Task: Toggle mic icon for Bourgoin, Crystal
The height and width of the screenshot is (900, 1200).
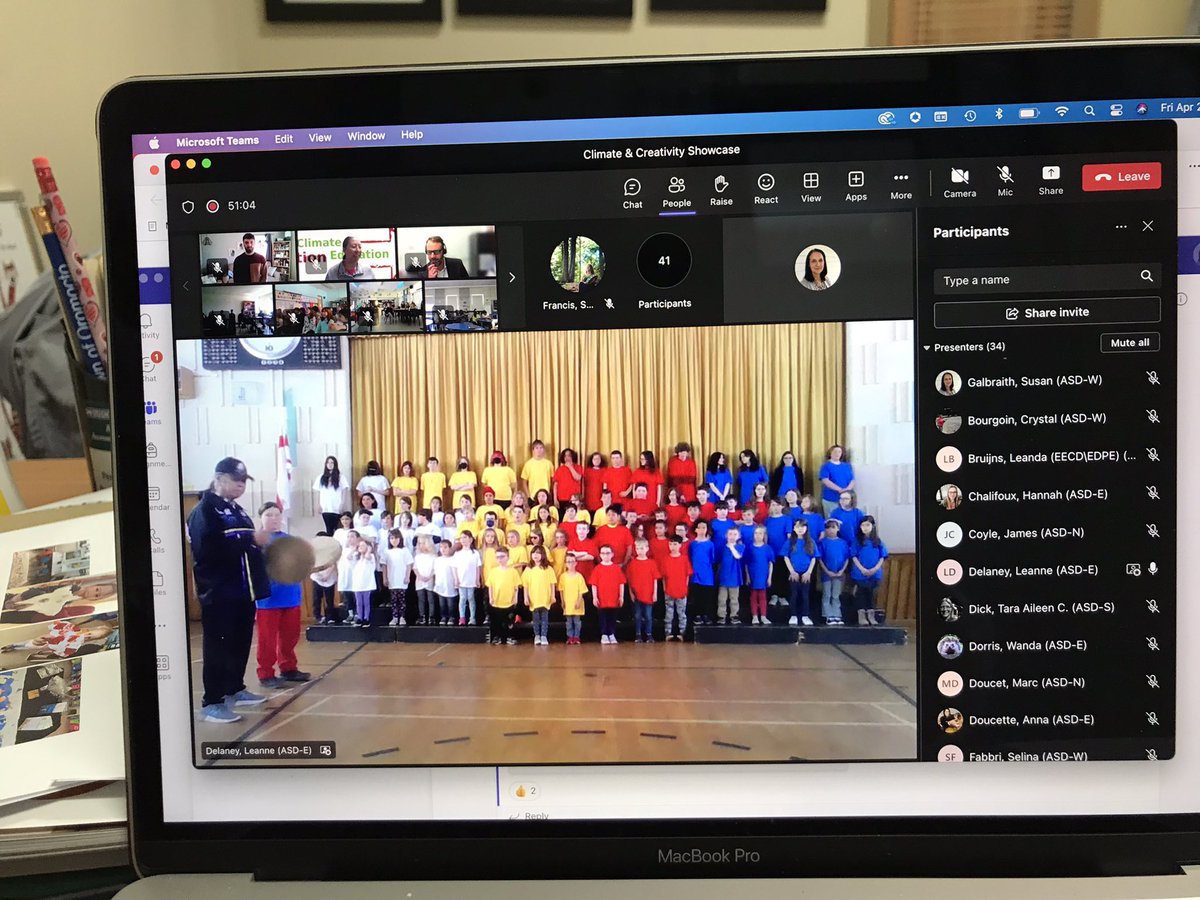Action: coord(1152,416)
